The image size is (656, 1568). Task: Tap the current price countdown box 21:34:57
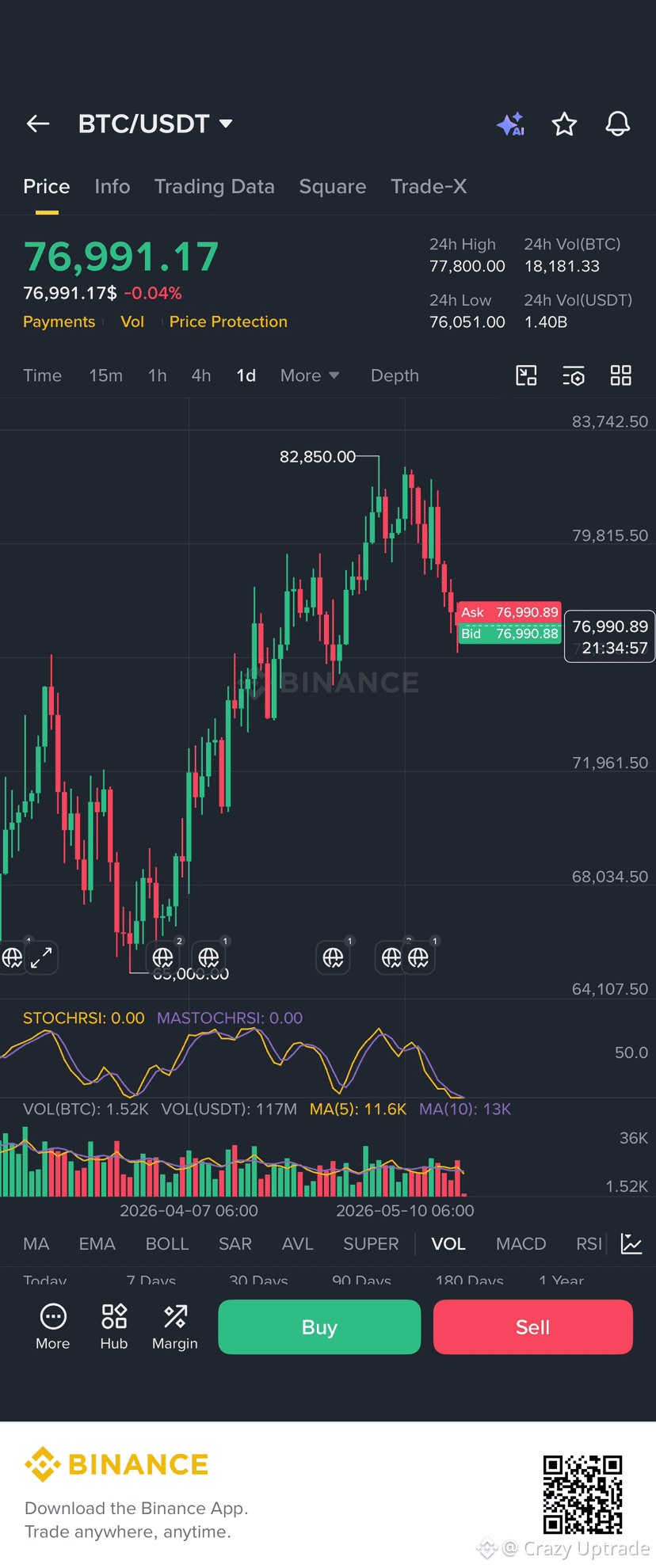click(x=609, y=637)
